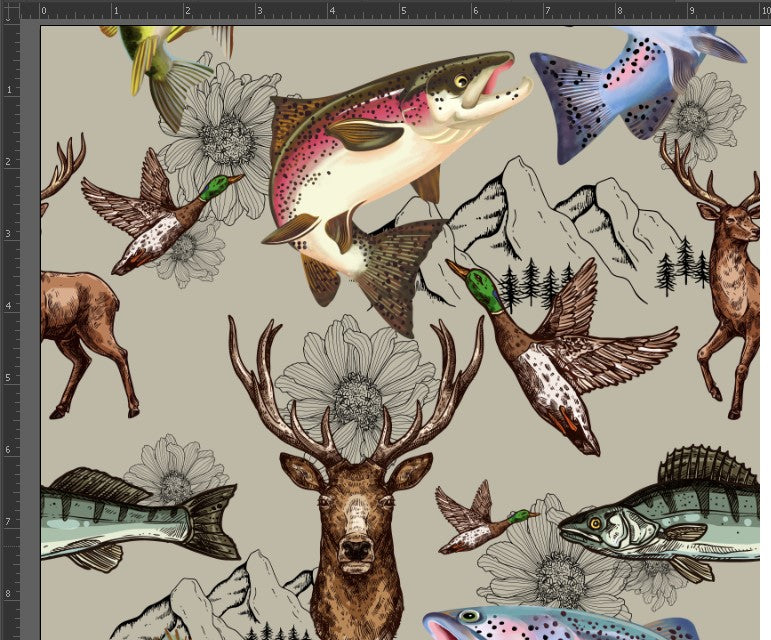The image size is (771, 640).
Task: Click the 3 mark on horizontal ruler
Action: pyautogui.click(x=260, y=10)
